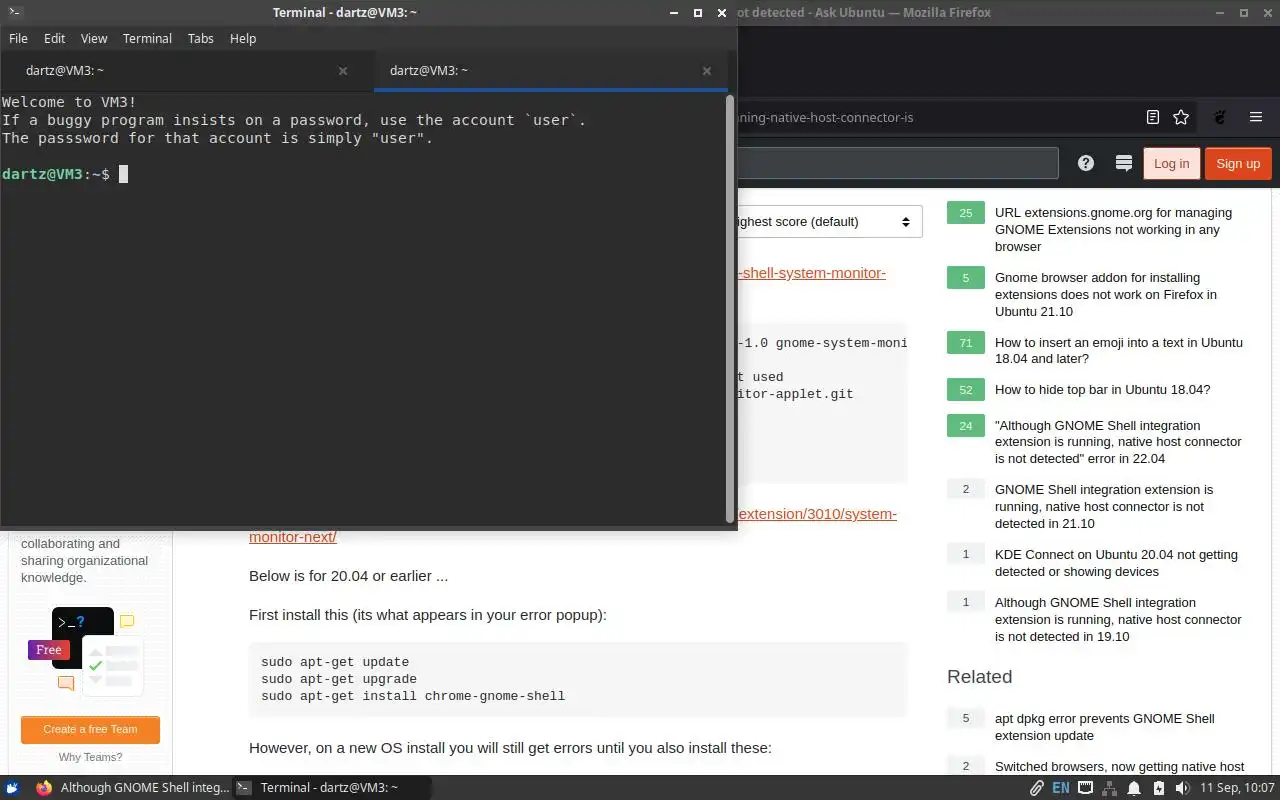The height and width of the screenshot is (800, 1280).
Task: Open 'How to hide top bar in Ubuntu 18.04?'
Action: (x=1102, y=390)
